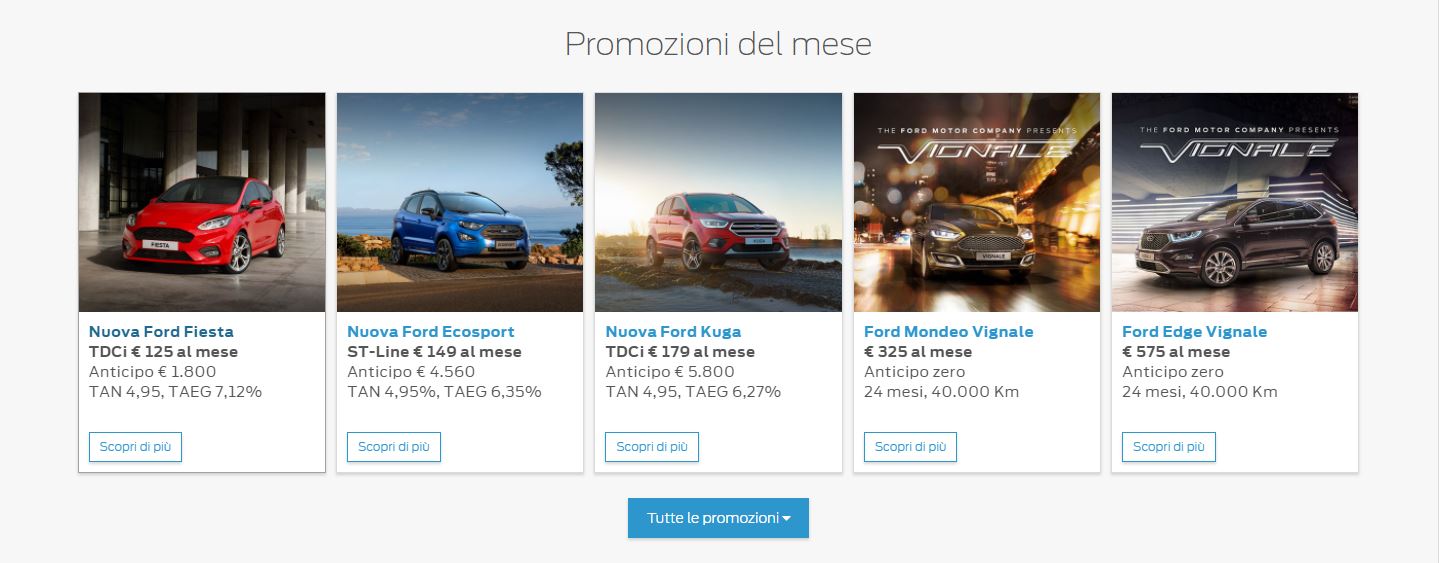Open the Ford Mondeo Vignale image
This screenshot has width=1439, height=563.
pyautogui.click(x=977, y=202)
